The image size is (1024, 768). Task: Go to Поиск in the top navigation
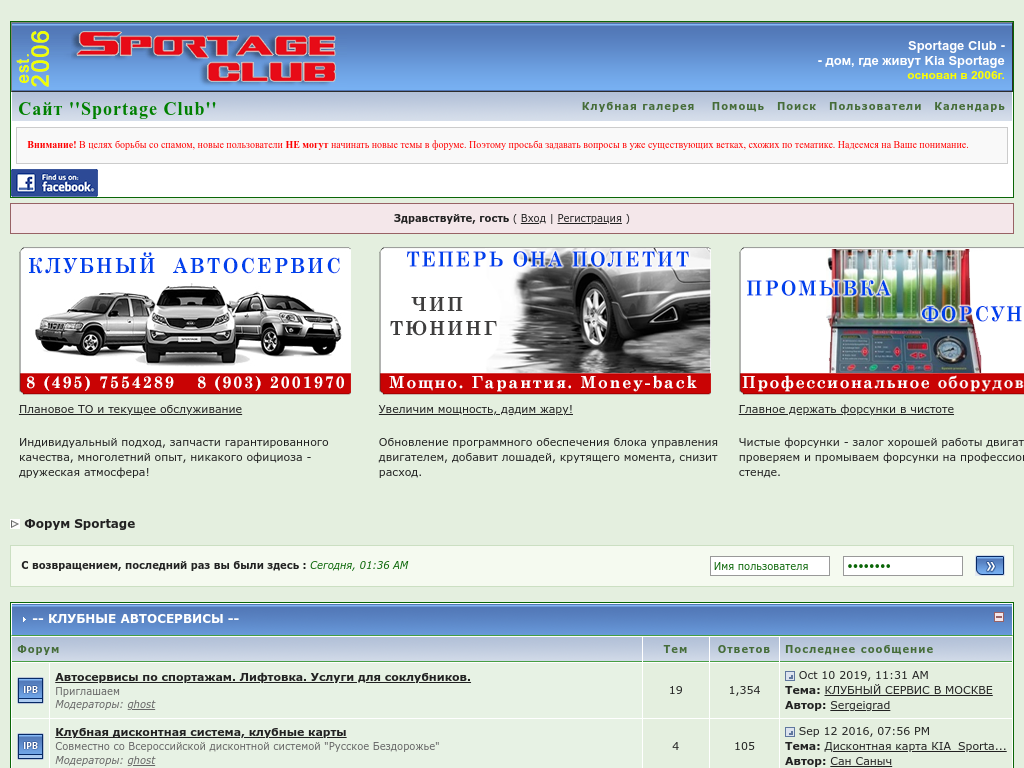point(796,106)
